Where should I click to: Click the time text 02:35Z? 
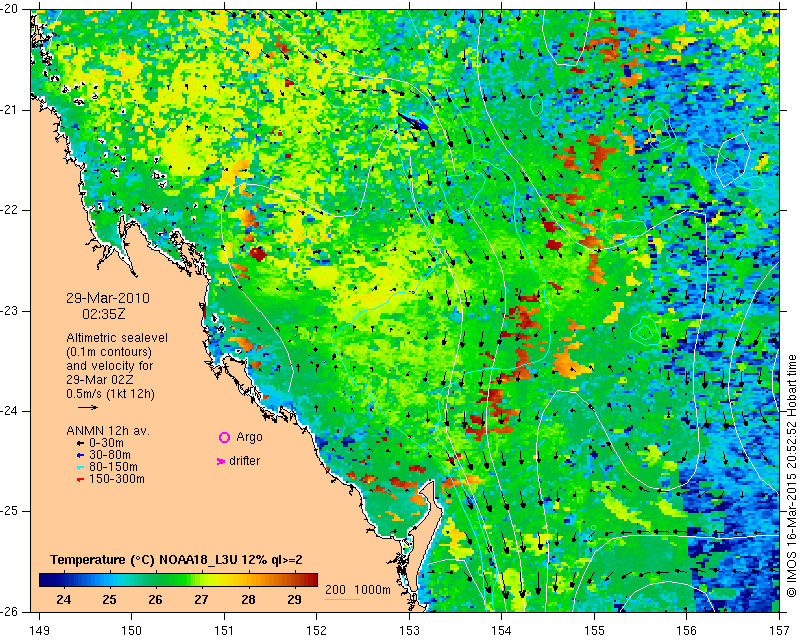tap(104, 314)
